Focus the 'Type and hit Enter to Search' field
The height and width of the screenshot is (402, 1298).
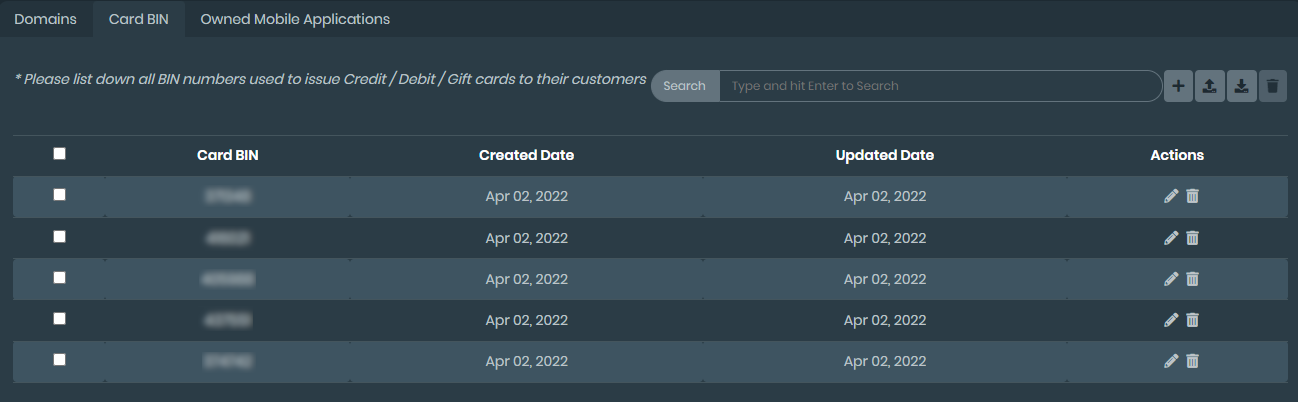click(940, 86)
